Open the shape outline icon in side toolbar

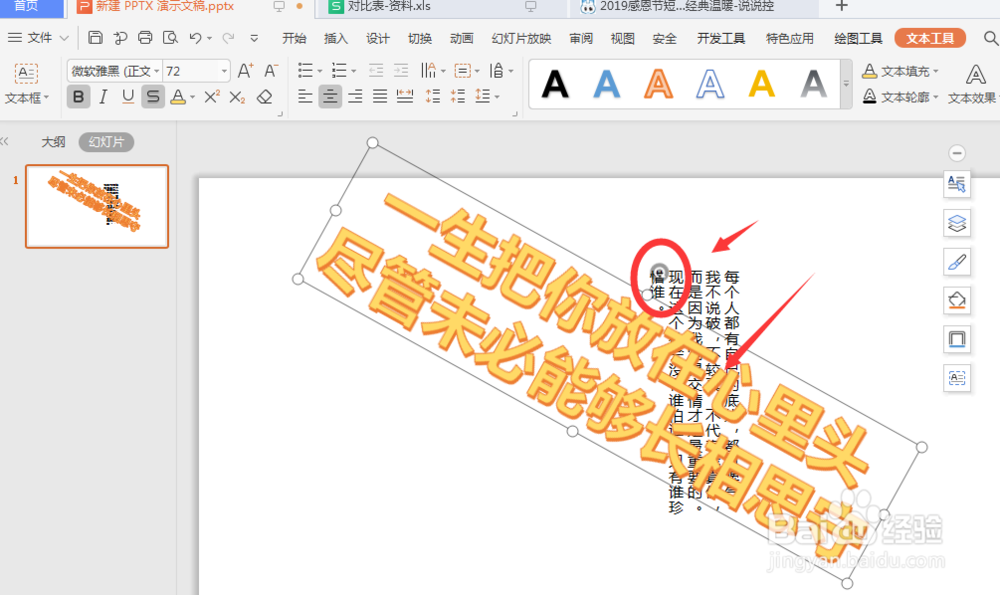(x=957, y=339)
